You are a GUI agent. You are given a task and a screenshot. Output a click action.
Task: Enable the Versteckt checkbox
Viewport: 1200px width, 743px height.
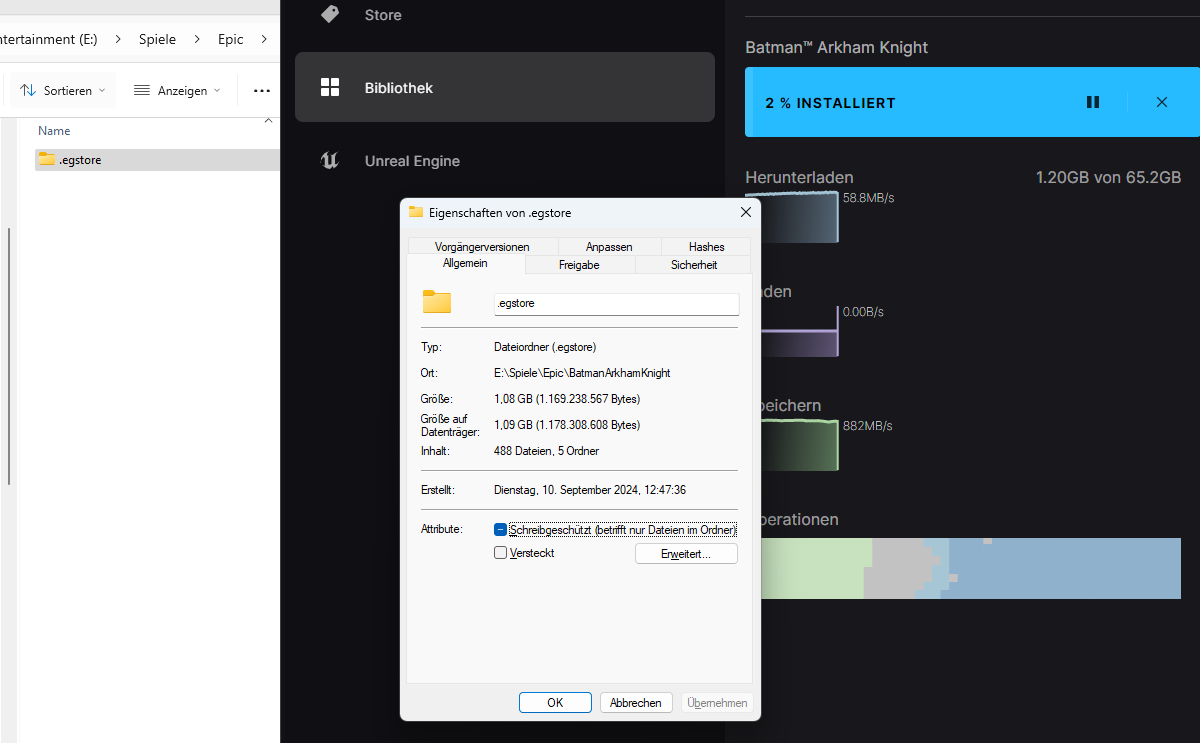pyautogui.click(x=501, y=552)
